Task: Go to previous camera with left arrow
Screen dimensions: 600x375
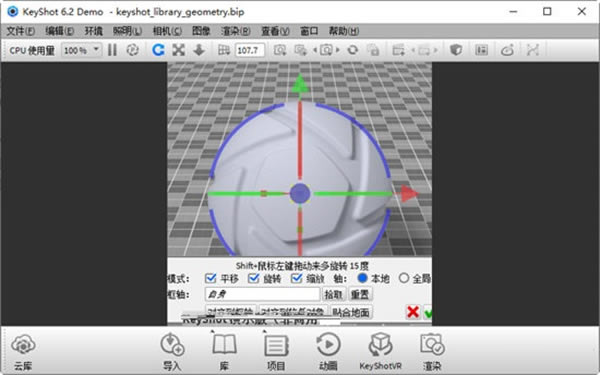Action: [315, 50]
